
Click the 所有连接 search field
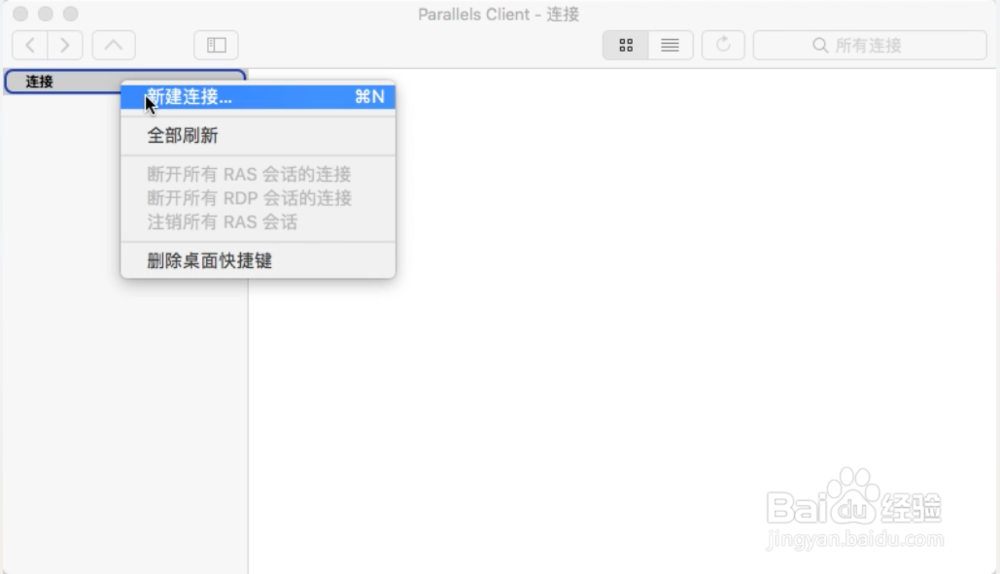(870, 45)
